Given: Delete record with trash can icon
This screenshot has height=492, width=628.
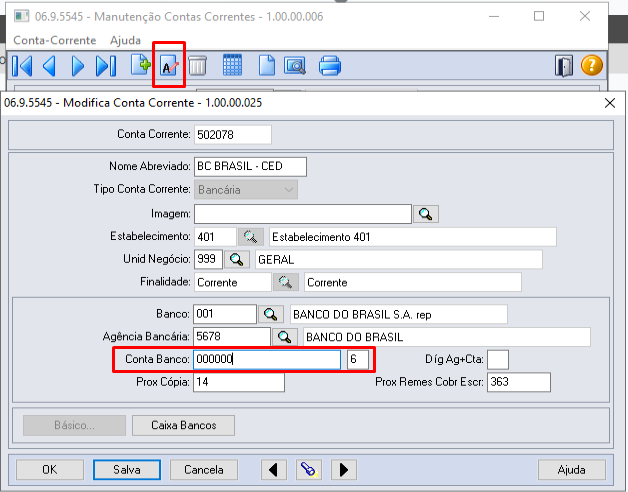Looking at the screenshot, I should point(197,66).
